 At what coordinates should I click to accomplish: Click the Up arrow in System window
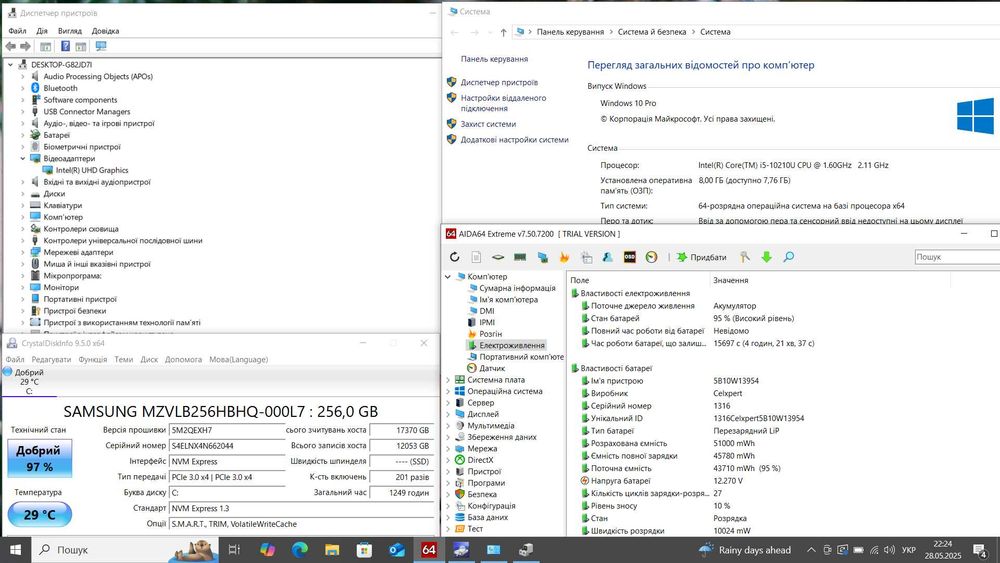pos(503,32)
